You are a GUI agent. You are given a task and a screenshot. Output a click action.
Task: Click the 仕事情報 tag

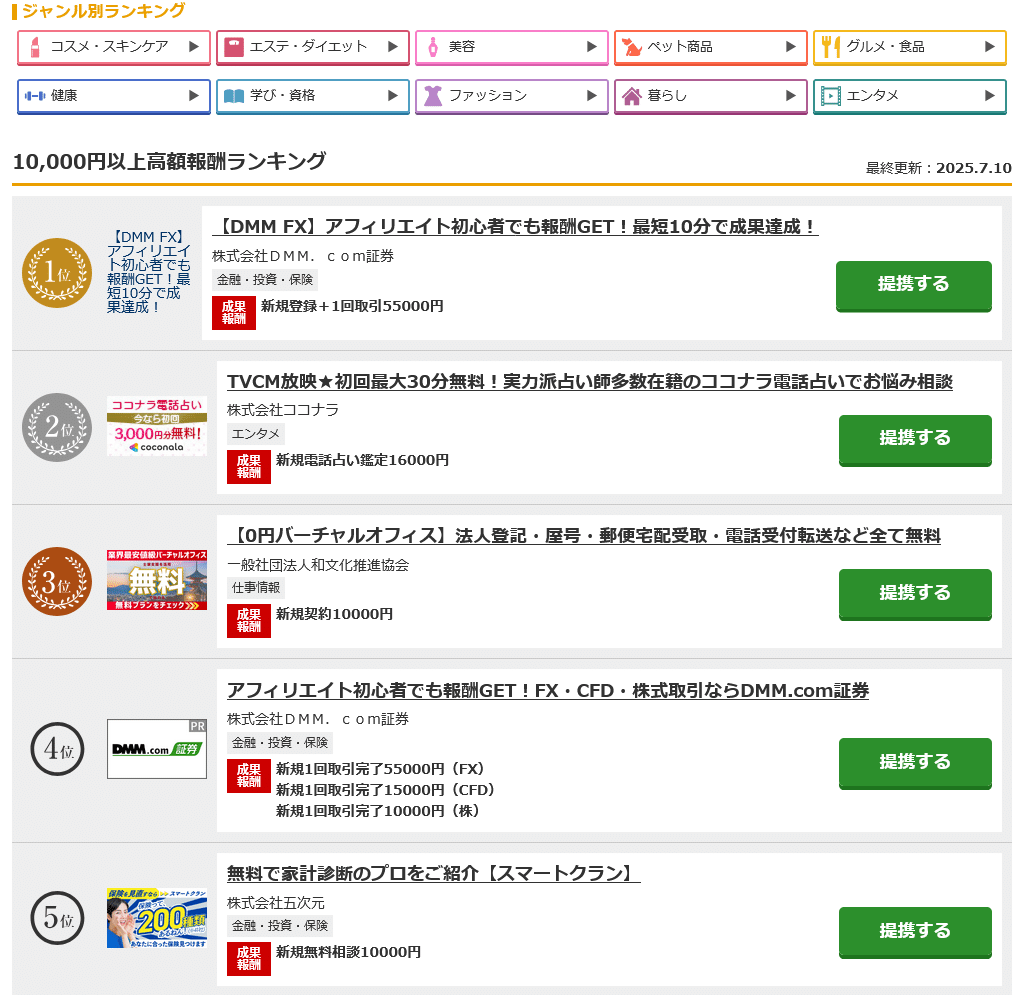click(255, 588)
